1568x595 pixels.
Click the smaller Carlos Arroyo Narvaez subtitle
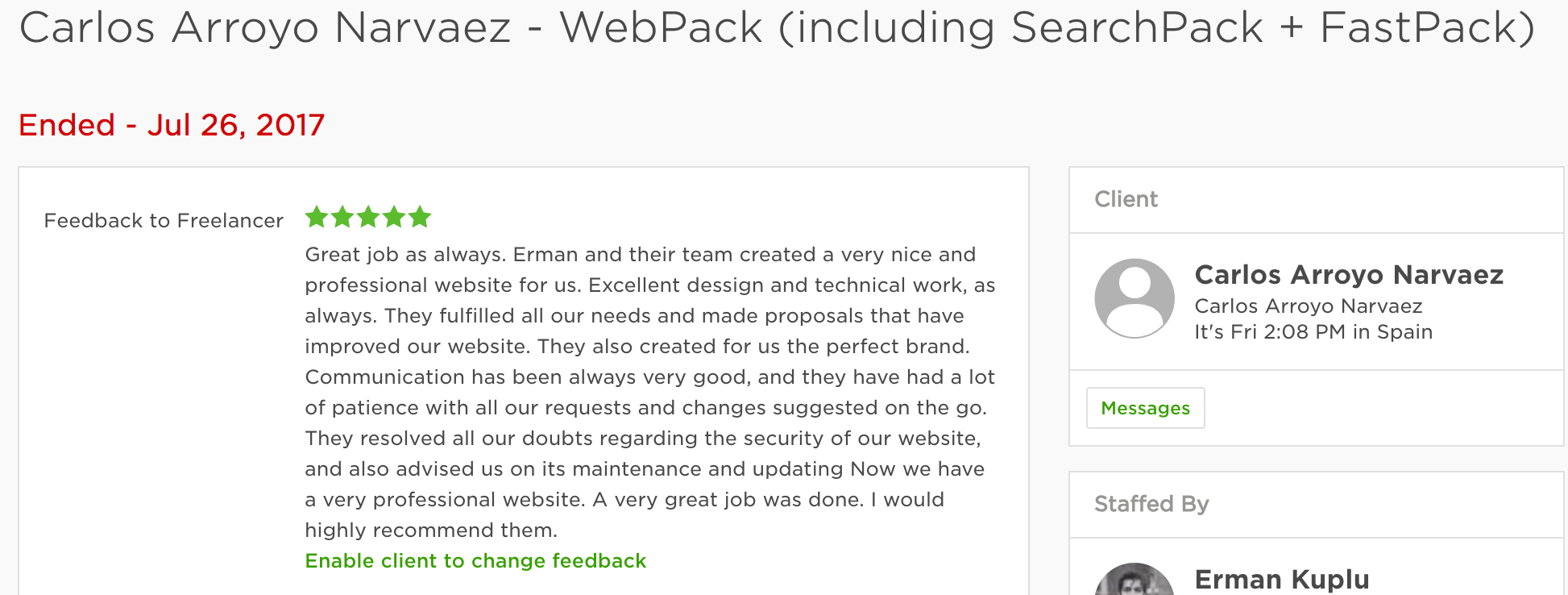[1309, 306]
